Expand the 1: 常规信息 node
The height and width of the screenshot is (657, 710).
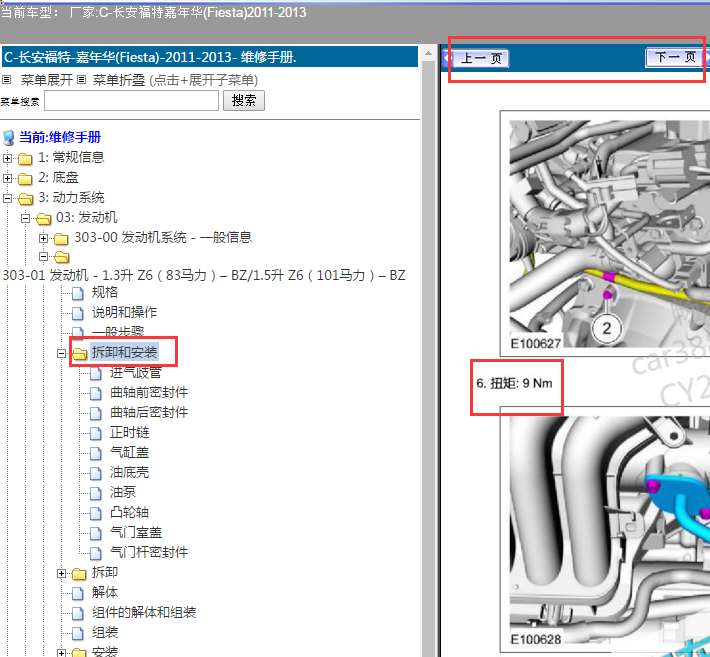[x=7, y=158]
